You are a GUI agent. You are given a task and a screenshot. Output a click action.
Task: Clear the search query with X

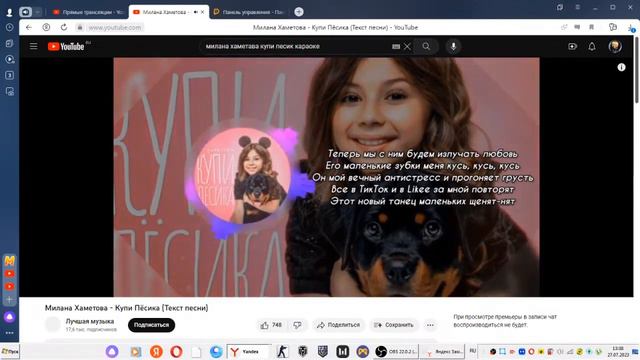click(x=407, y=47)
